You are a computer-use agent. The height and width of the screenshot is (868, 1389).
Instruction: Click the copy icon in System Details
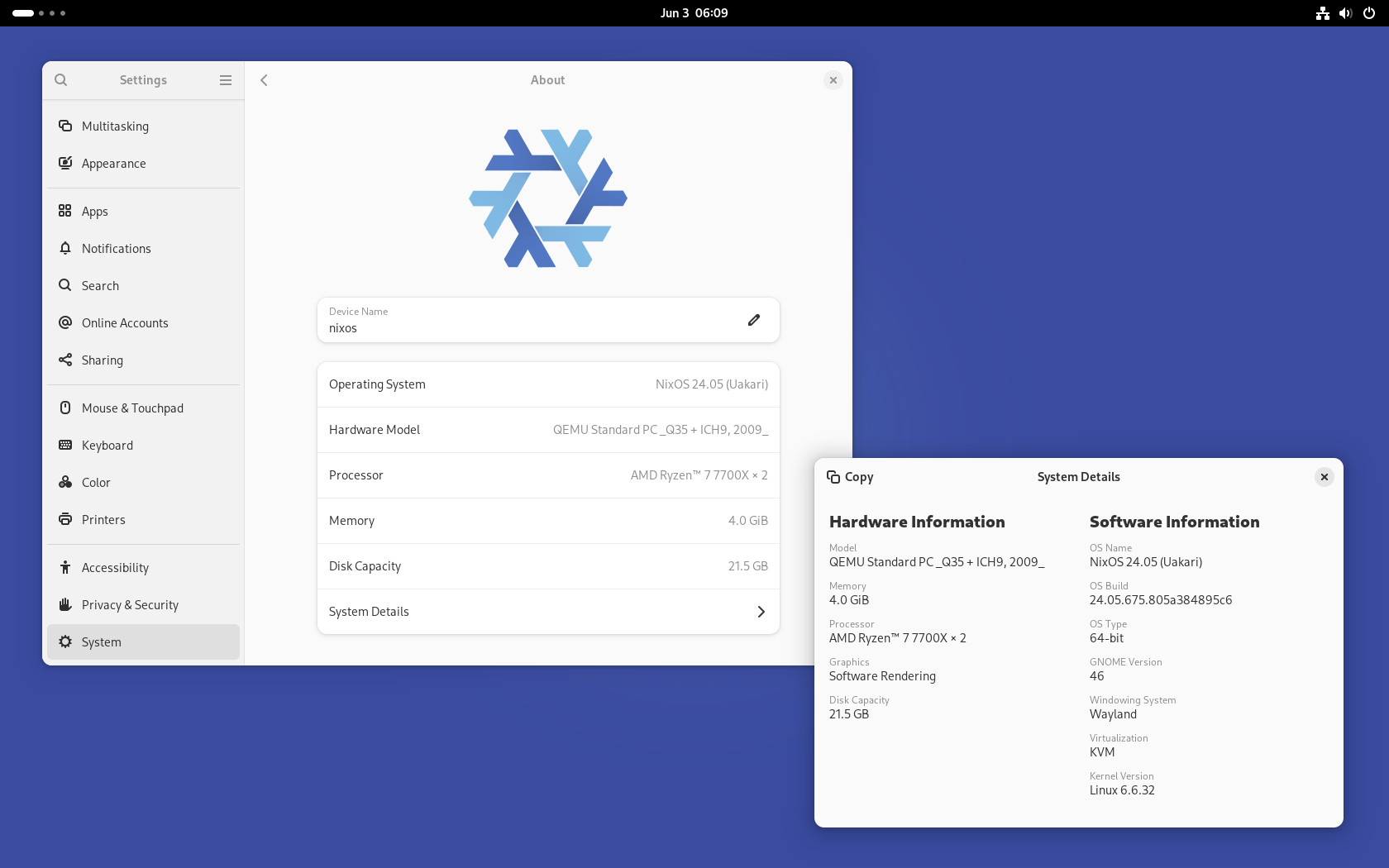point(833,477)
